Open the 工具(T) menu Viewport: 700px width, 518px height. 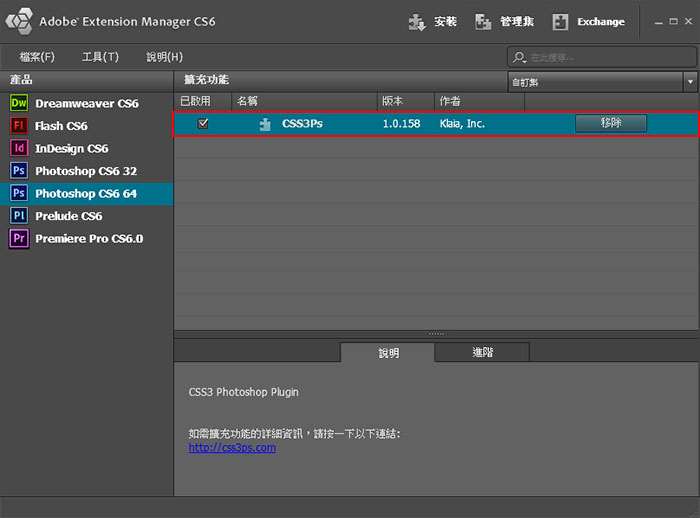point(100,57)
